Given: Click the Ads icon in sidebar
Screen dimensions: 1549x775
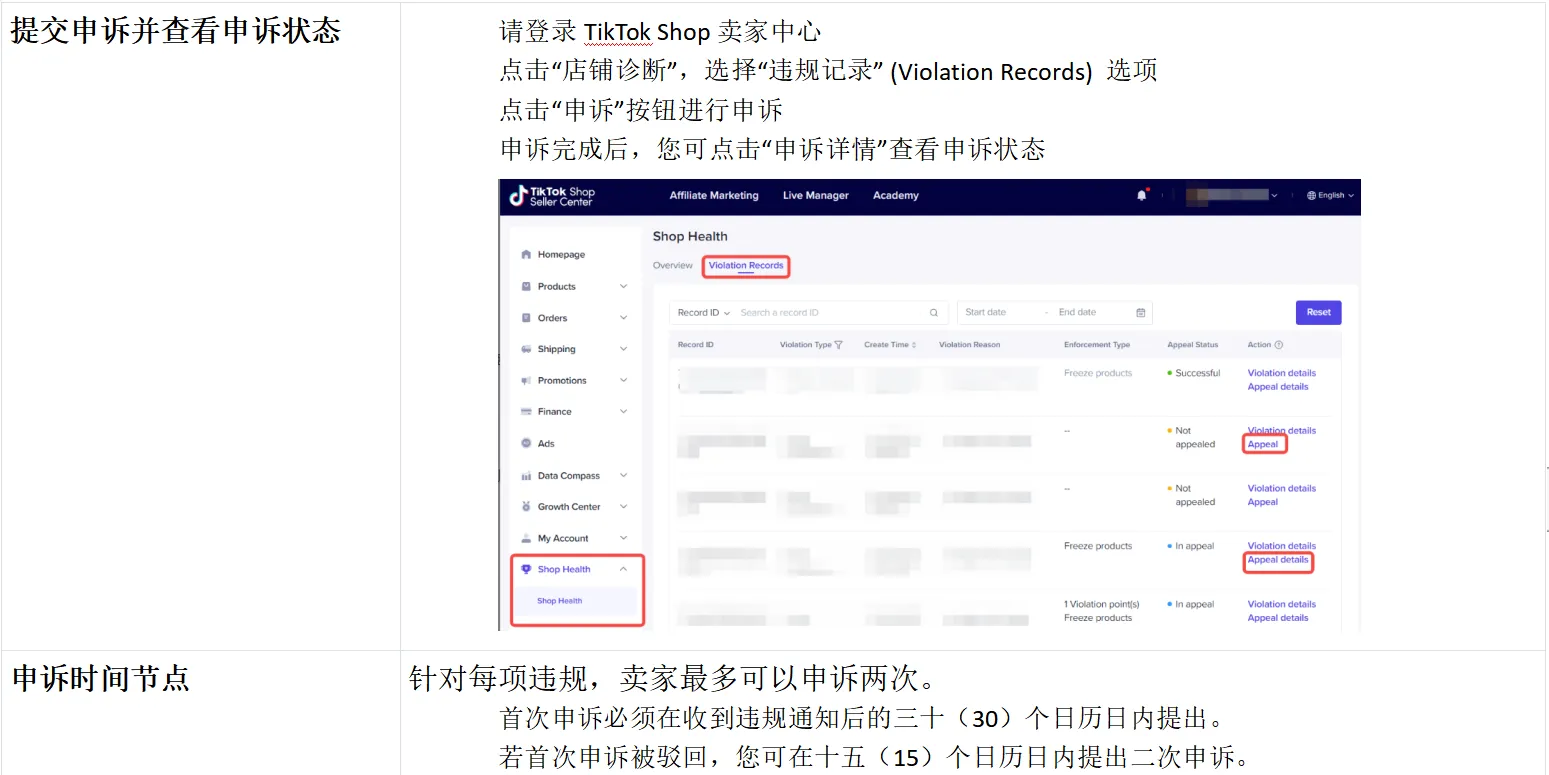Looking at the screenshot, I should (x=526, y=444).
